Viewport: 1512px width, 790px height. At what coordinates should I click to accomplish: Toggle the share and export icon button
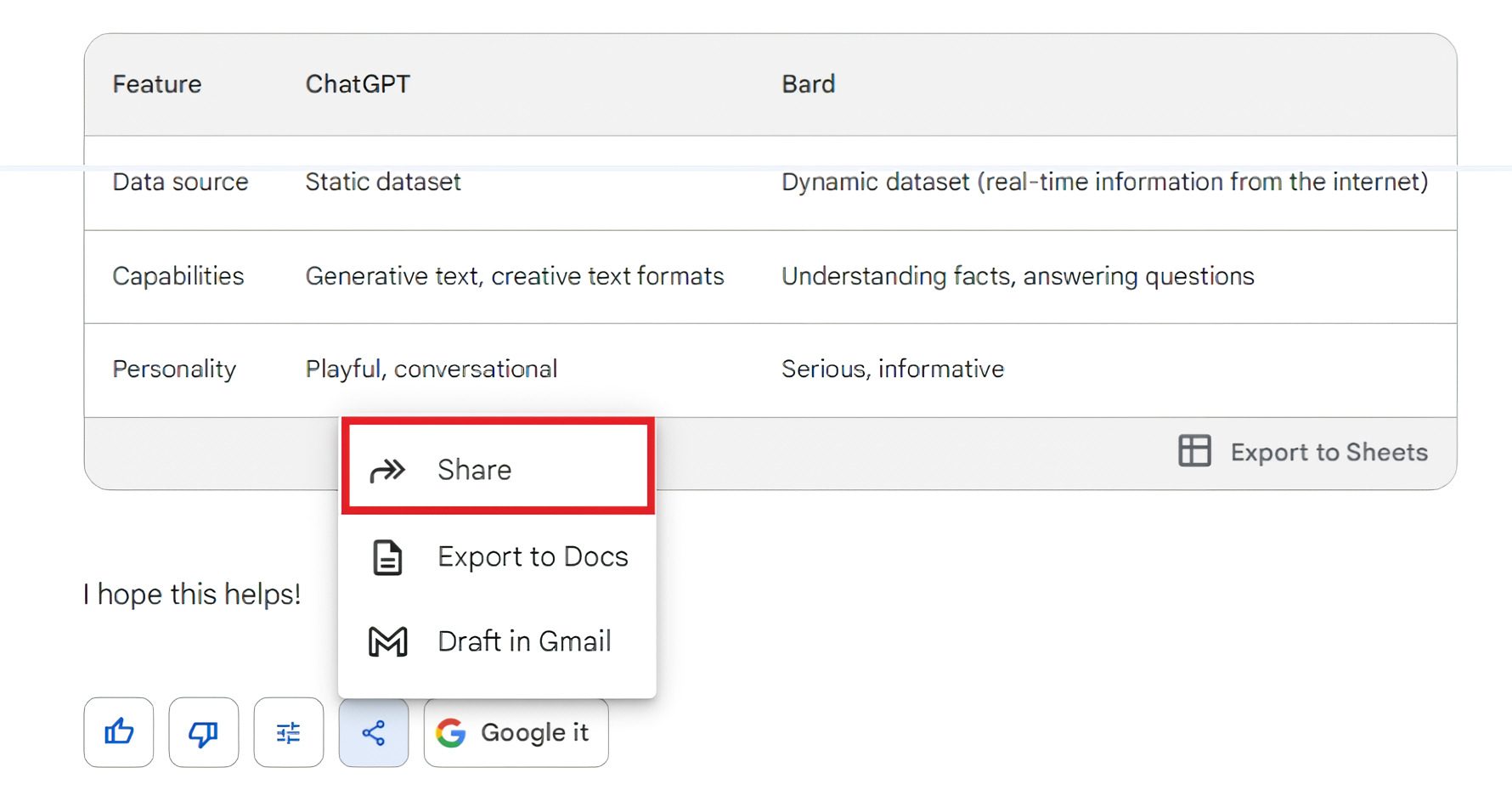point(374,732)
